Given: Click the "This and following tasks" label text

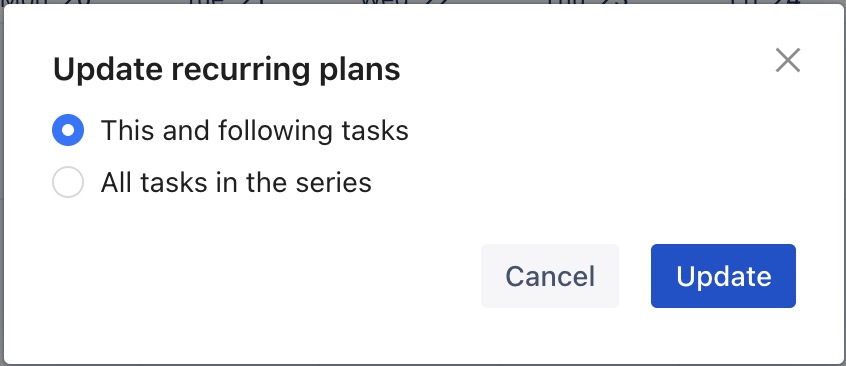Looking at the screenshot, I should click(255, 130).
